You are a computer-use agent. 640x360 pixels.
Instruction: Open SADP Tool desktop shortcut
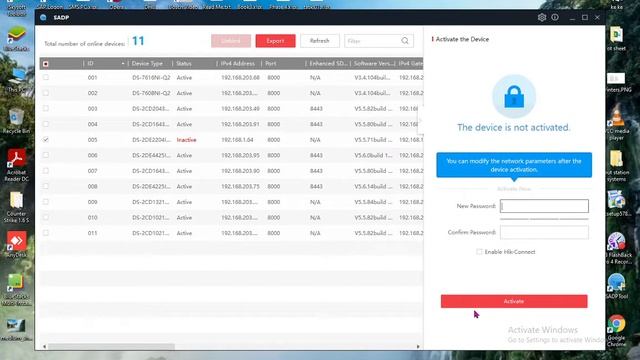(x=616, y=286)
